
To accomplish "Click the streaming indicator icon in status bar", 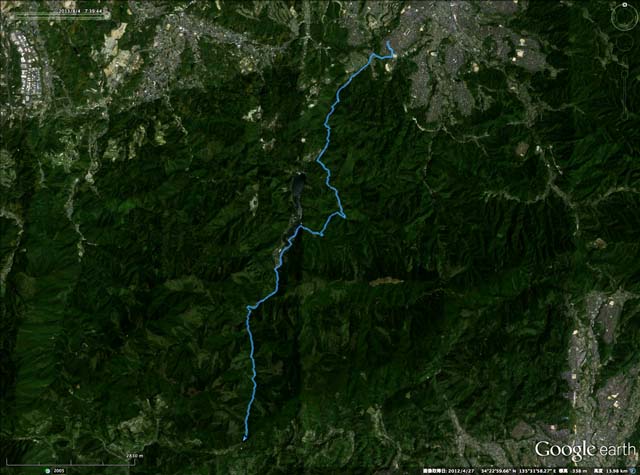I will tap(633, 471).
